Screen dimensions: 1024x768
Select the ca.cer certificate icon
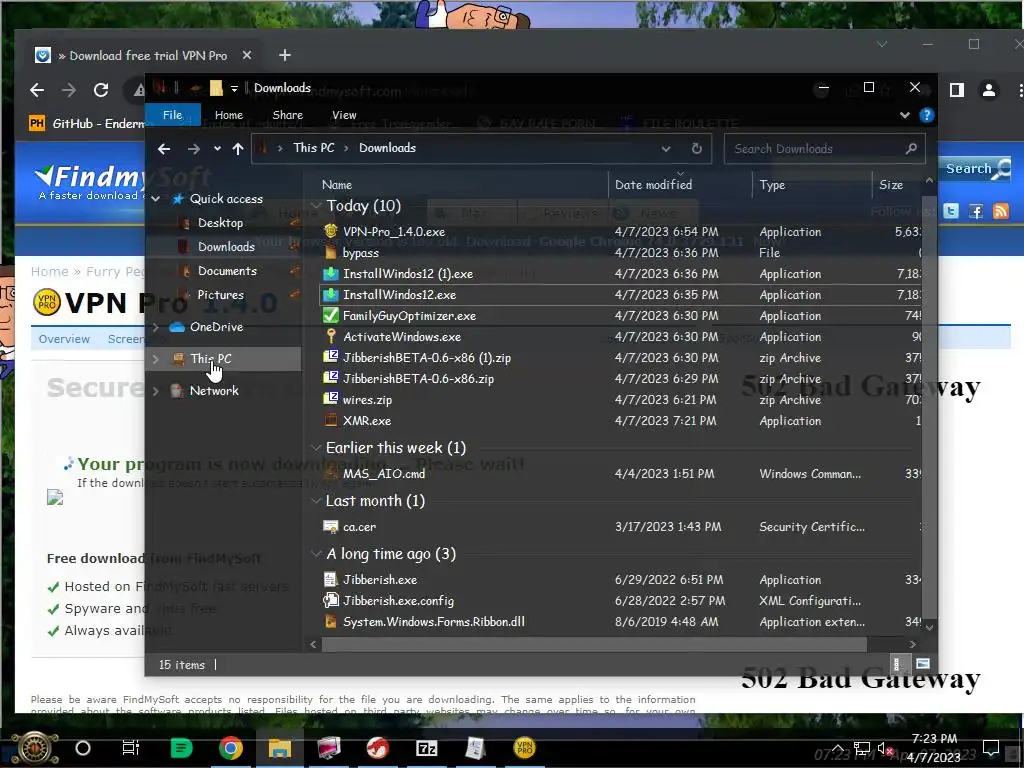(x=331, y=526)
